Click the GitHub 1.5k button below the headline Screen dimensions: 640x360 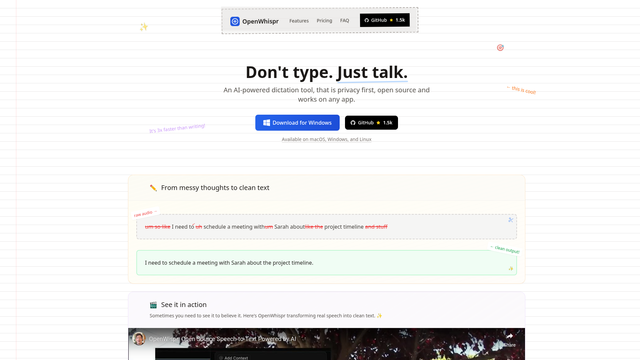tap(371, 122)
